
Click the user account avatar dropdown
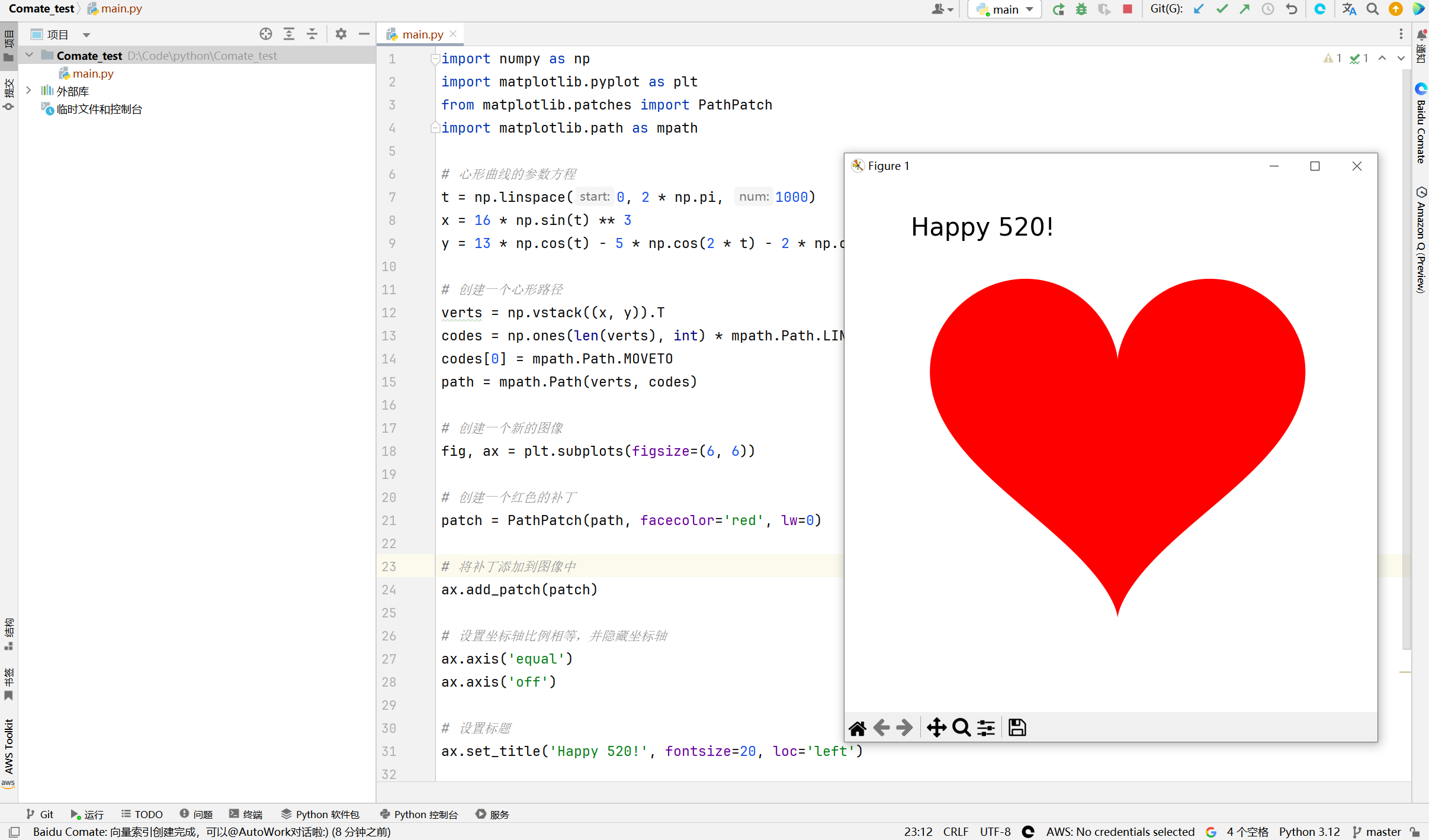943,9
